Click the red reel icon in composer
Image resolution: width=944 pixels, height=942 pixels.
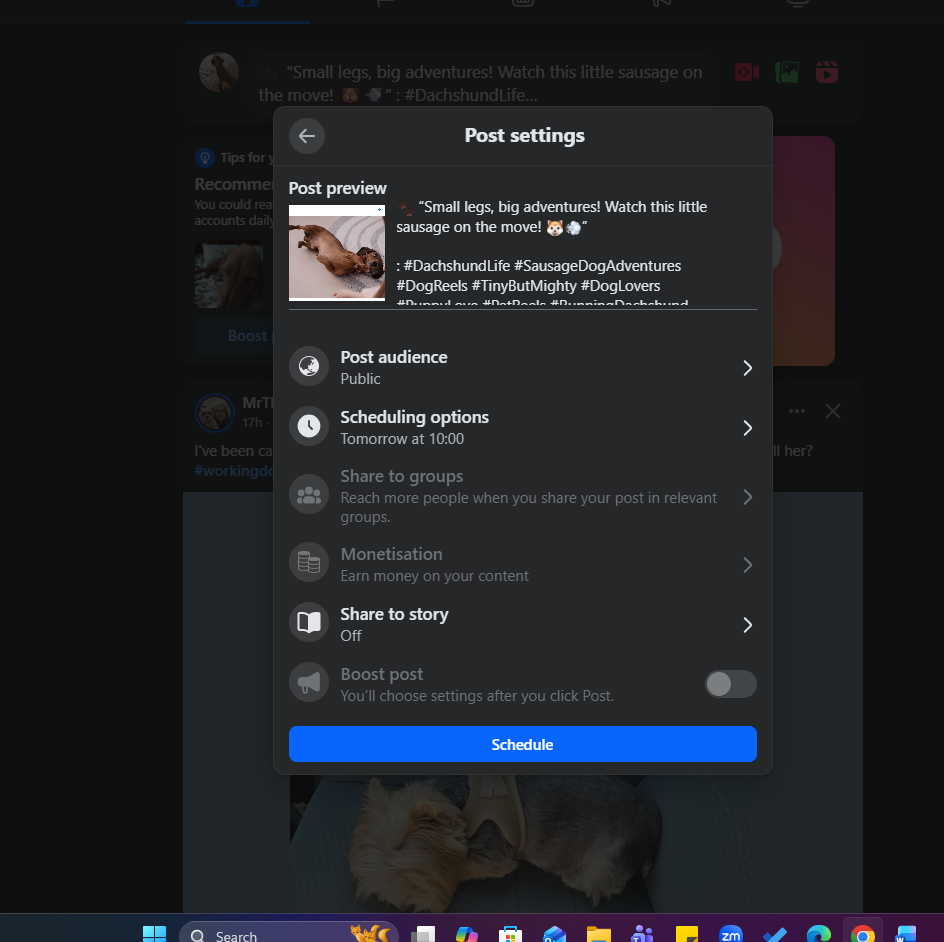[827, 72]
